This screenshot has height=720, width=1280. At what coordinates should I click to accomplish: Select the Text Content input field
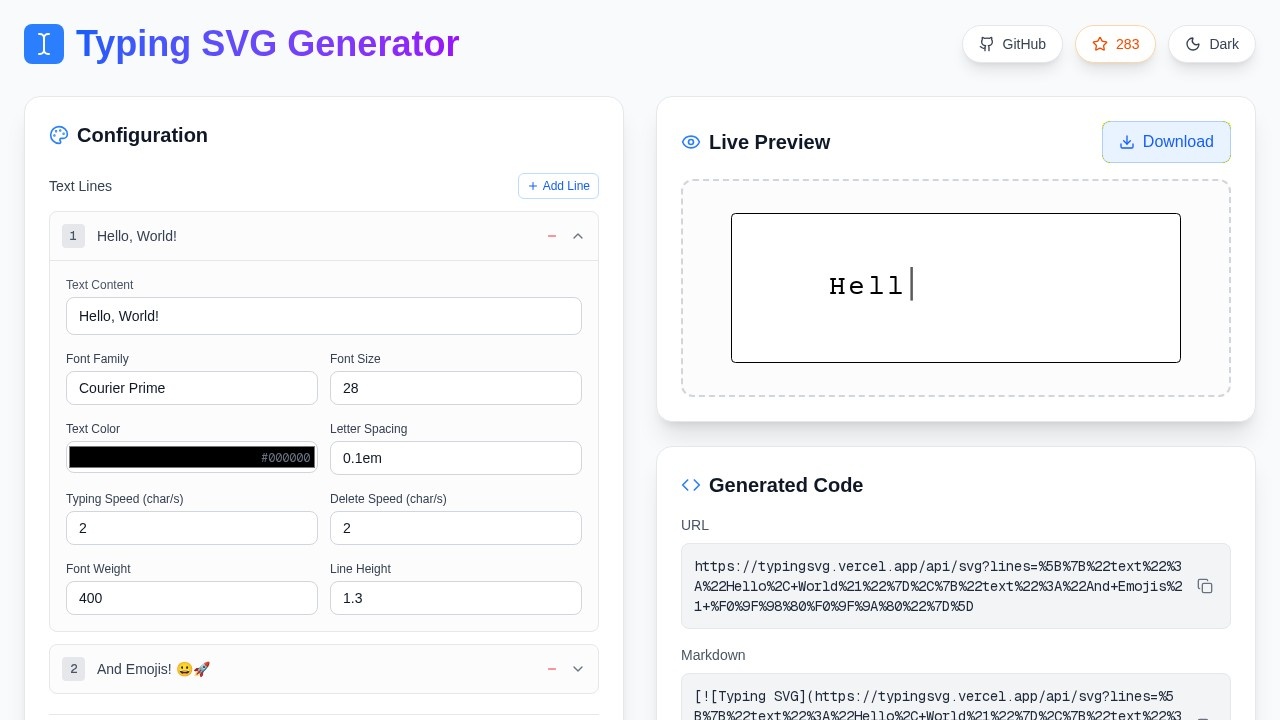(x=324, y=316)
